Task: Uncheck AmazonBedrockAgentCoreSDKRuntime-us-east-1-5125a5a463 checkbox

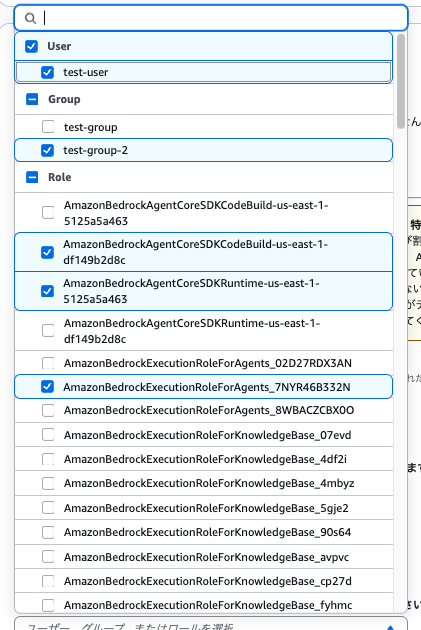Action: pyautogui.click(x=47, y=291)
